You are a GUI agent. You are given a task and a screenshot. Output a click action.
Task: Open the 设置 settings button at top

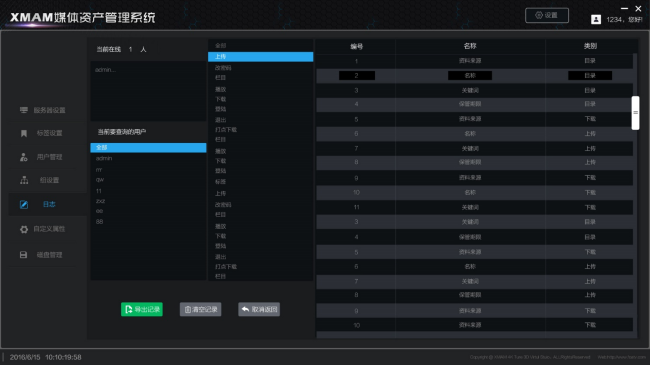(x=547, y=15)
